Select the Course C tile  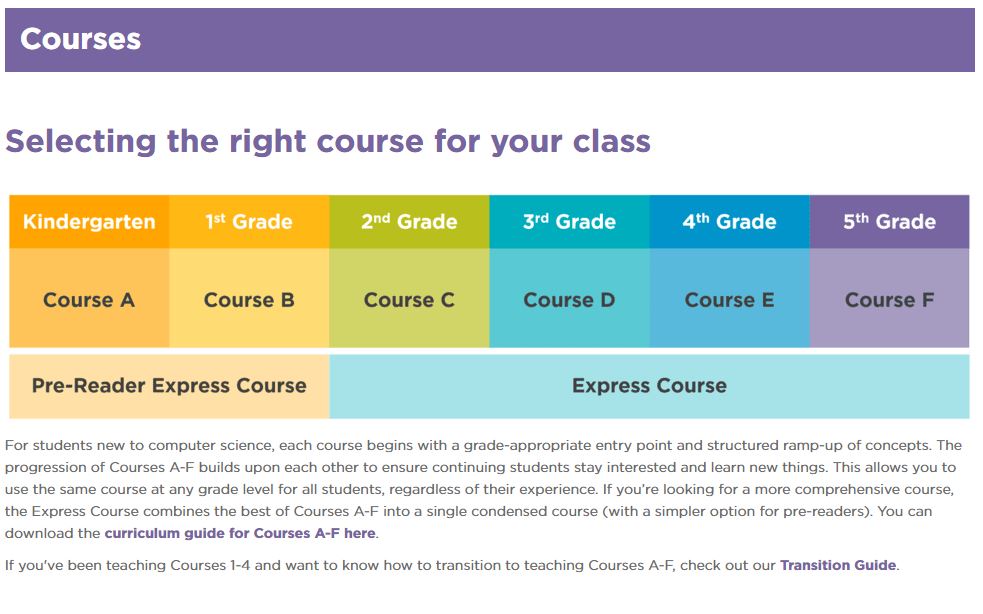(x=409, y=300)
